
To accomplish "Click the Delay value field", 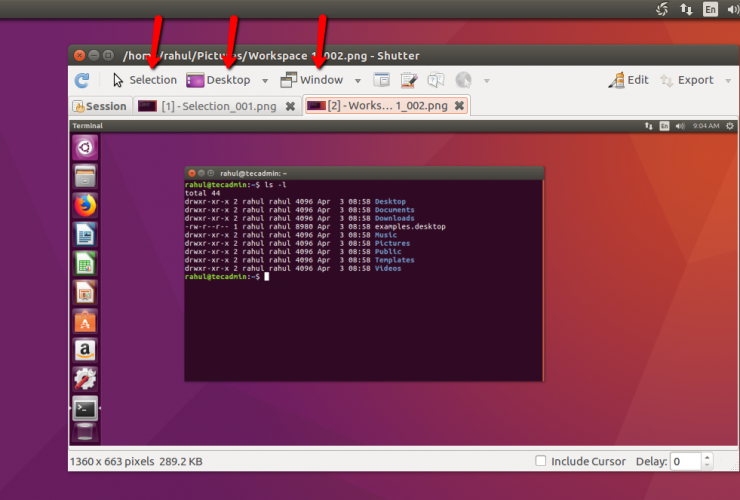I will click(x=684, y=461).
